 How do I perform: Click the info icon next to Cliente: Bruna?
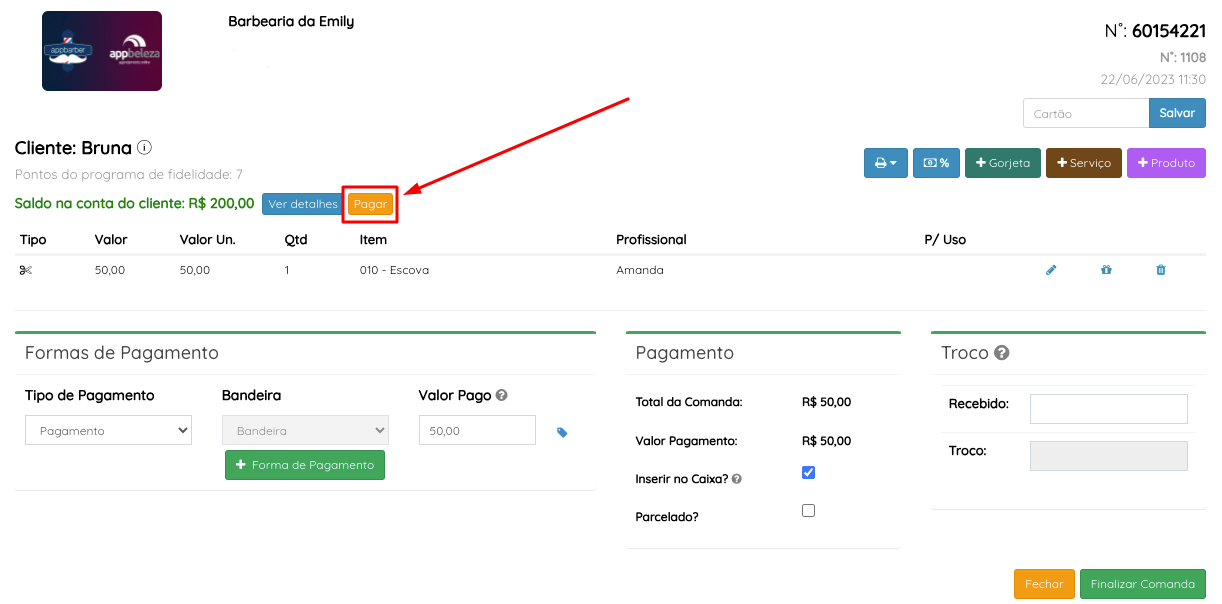point(144,148)
